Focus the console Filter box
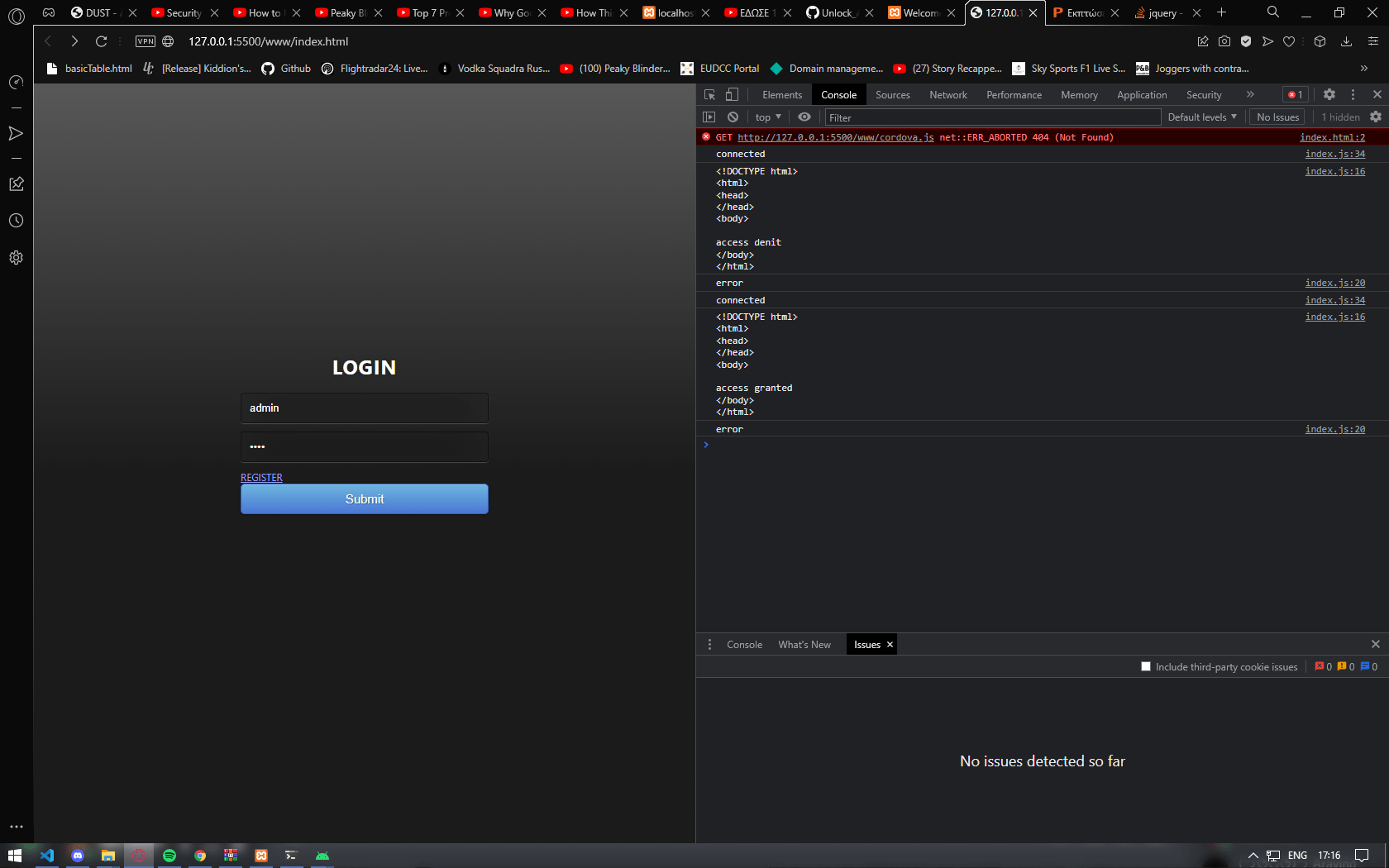This screenshot has height=868, width=1389. pyautogui.click(x=992, y=117)
